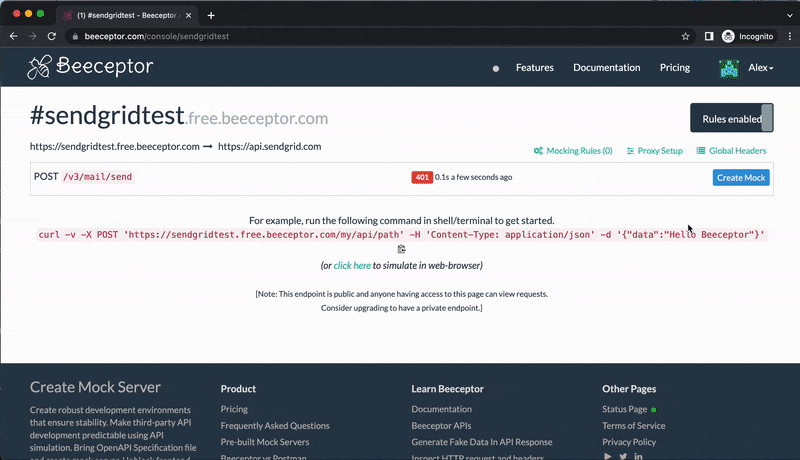Click the Create Mock button
The height and width of the screenshot is (460, 800).
pos(741,177)
